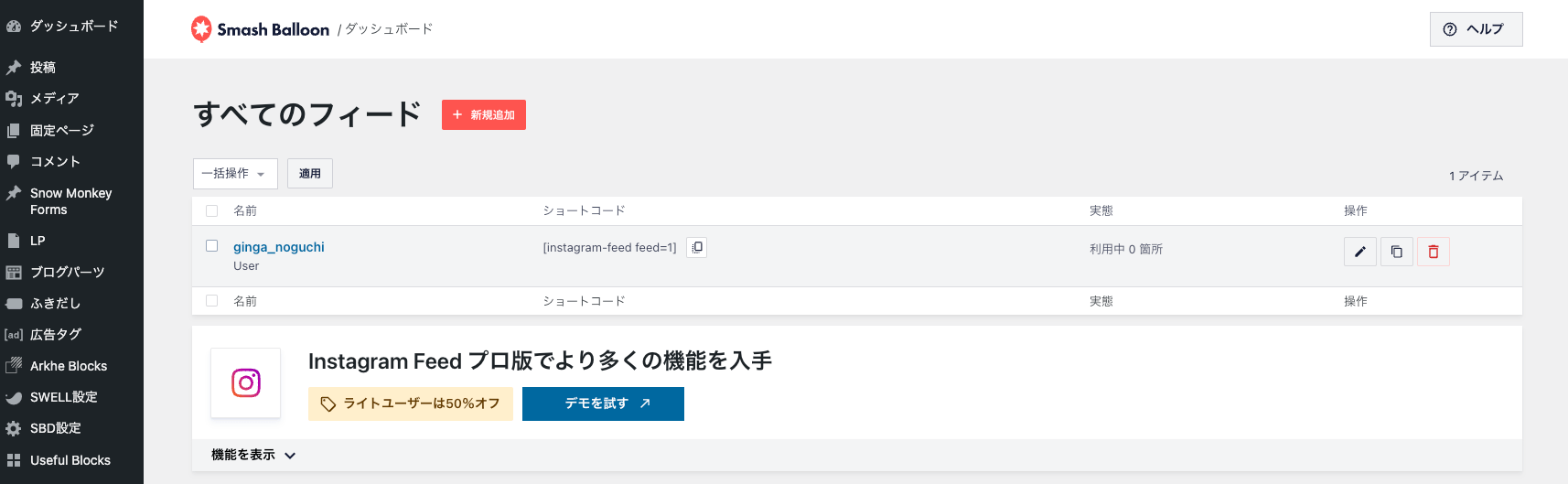This screenshot has height=484, width=1568.
Task: Go to Snow Monkey Forms menu
Action: coord(71,201)
